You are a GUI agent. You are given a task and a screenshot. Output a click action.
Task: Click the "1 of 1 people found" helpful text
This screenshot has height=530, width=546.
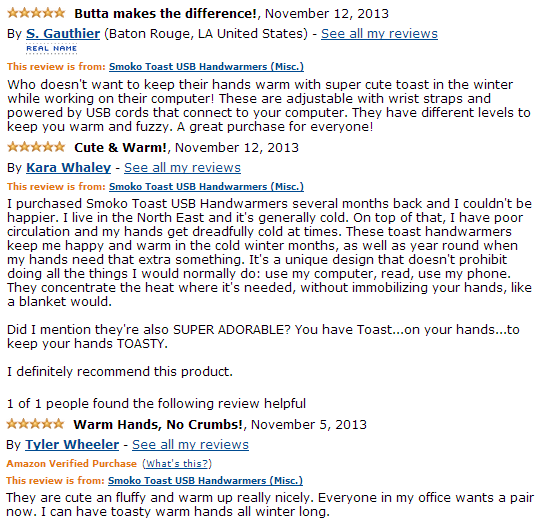(x=156, y=404)
